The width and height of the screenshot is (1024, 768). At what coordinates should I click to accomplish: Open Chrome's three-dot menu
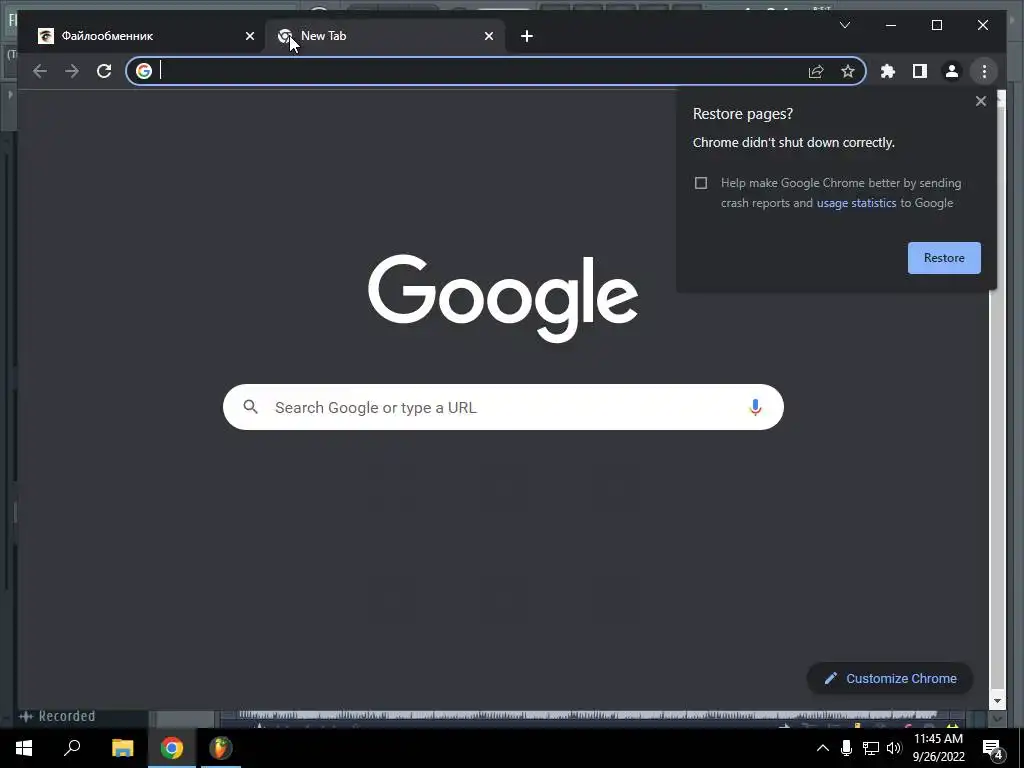(984, 71)
